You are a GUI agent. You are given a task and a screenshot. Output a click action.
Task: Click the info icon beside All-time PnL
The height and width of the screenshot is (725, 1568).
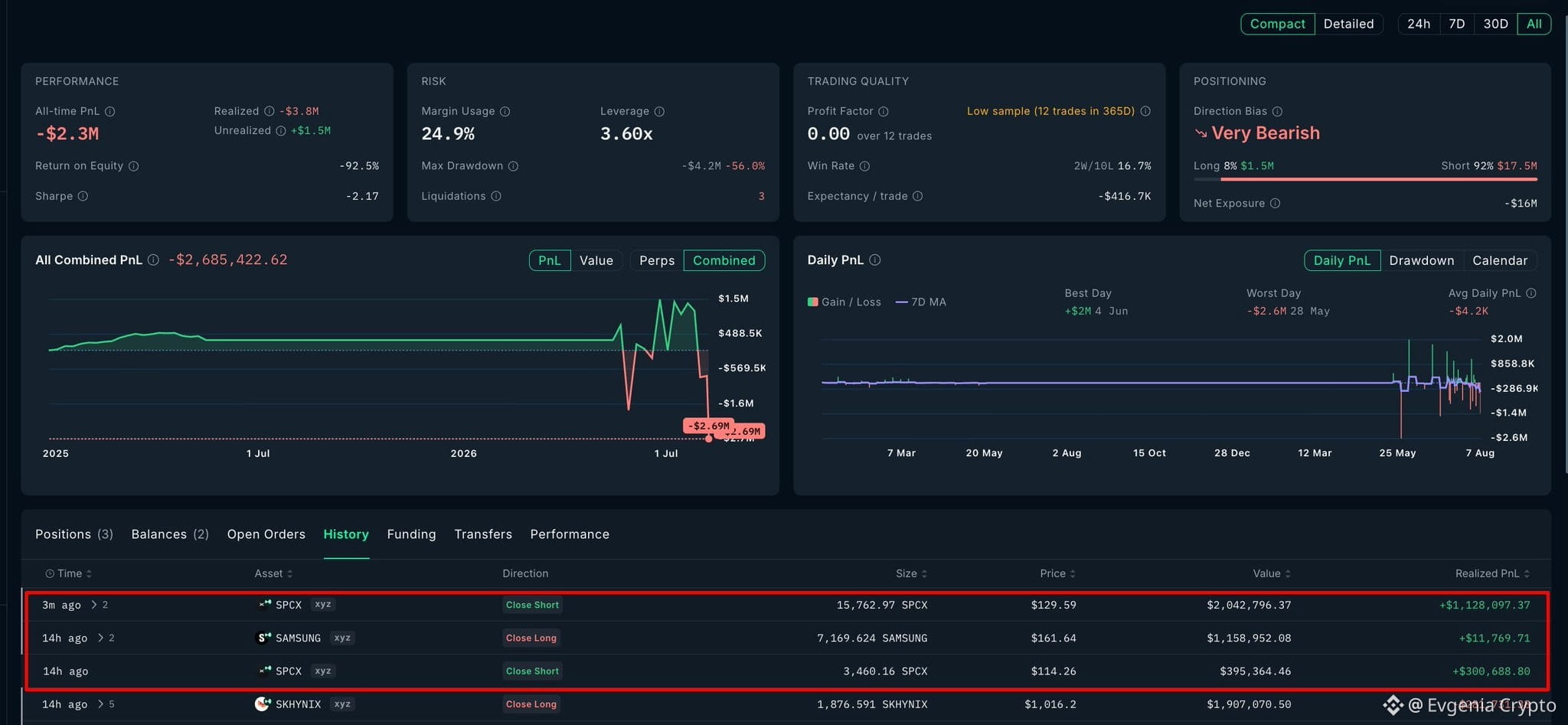(x=109, y=111)
